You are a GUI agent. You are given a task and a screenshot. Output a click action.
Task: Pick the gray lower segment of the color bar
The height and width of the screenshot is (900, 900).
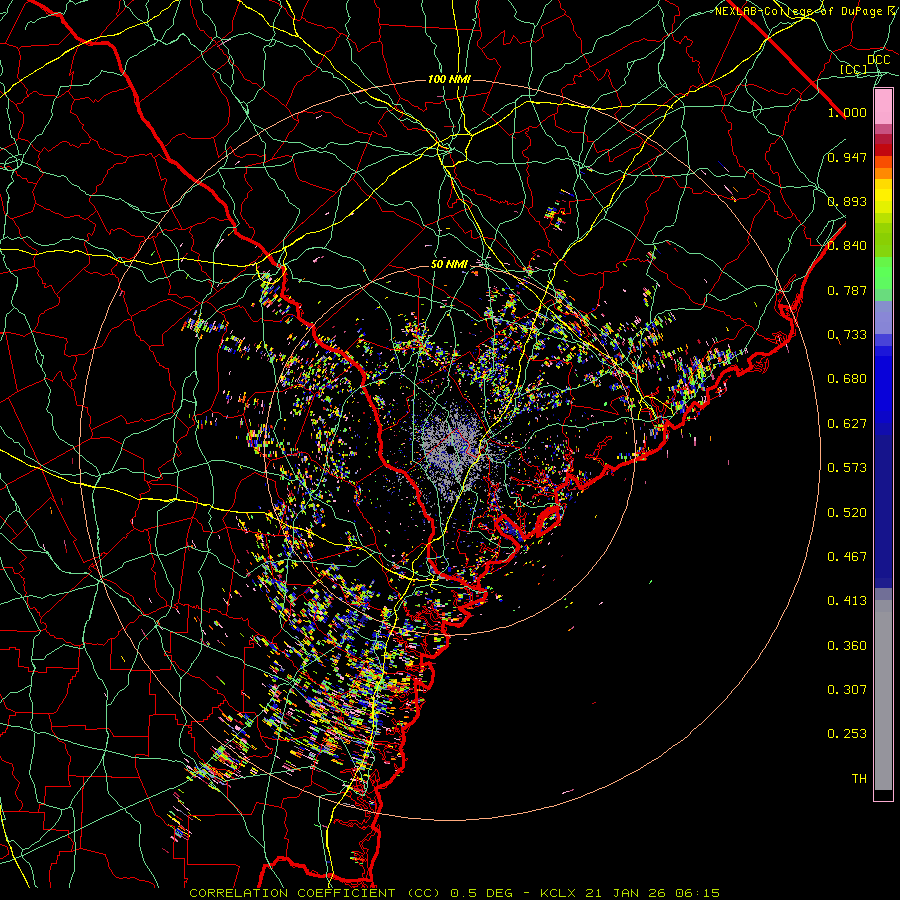pyautogui.click(x=883, y=695)
